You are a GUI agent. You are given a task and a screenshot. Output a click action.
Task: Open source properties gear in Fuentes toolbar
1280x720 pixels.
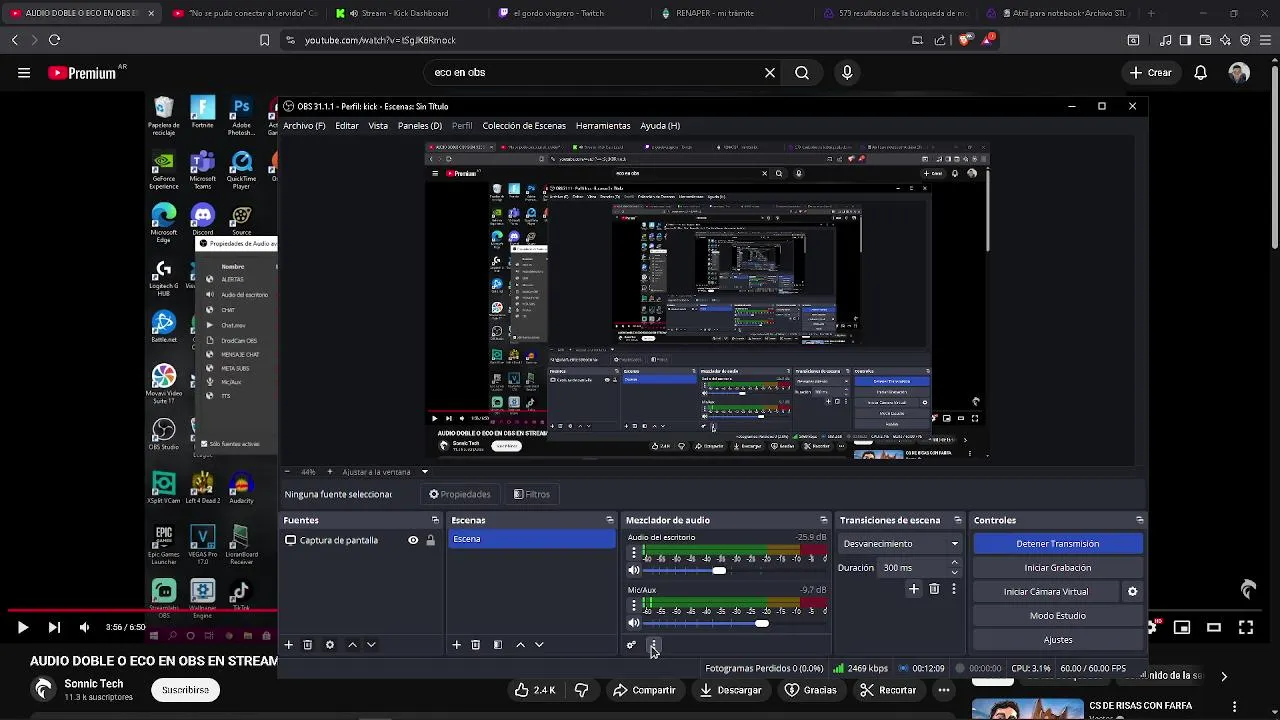330,645
